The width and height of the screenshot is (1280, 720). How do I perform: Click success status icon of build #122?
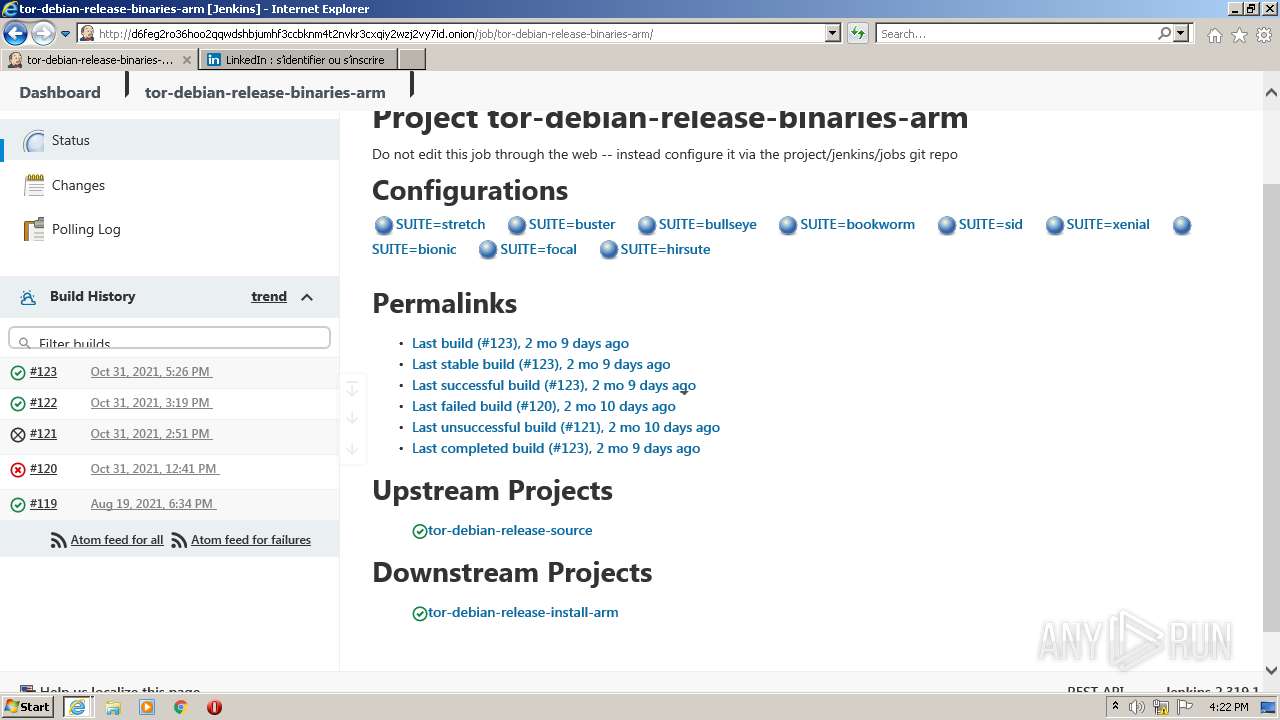[x=18, y=404]
